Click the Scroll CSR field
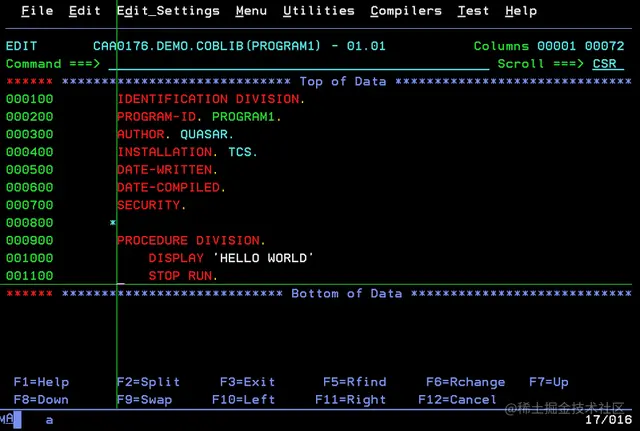This screenshot has height=431, width=640. coord(608,64)
